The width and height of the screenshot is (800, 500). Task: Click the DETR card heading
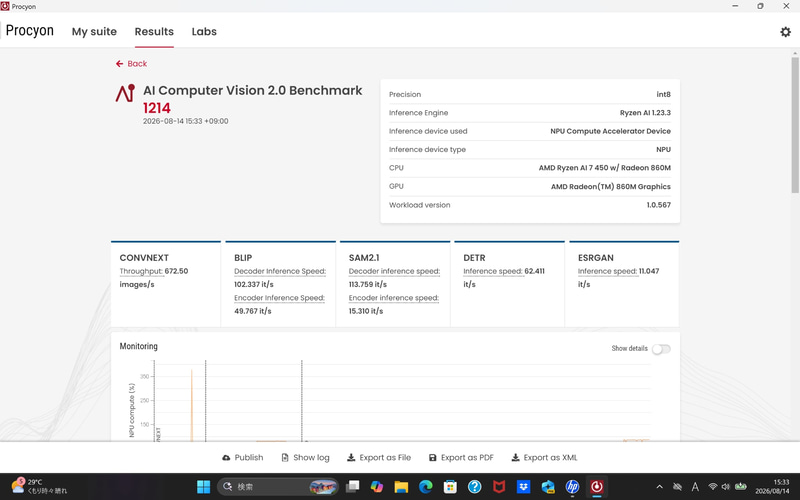click(x=474, y=258)
